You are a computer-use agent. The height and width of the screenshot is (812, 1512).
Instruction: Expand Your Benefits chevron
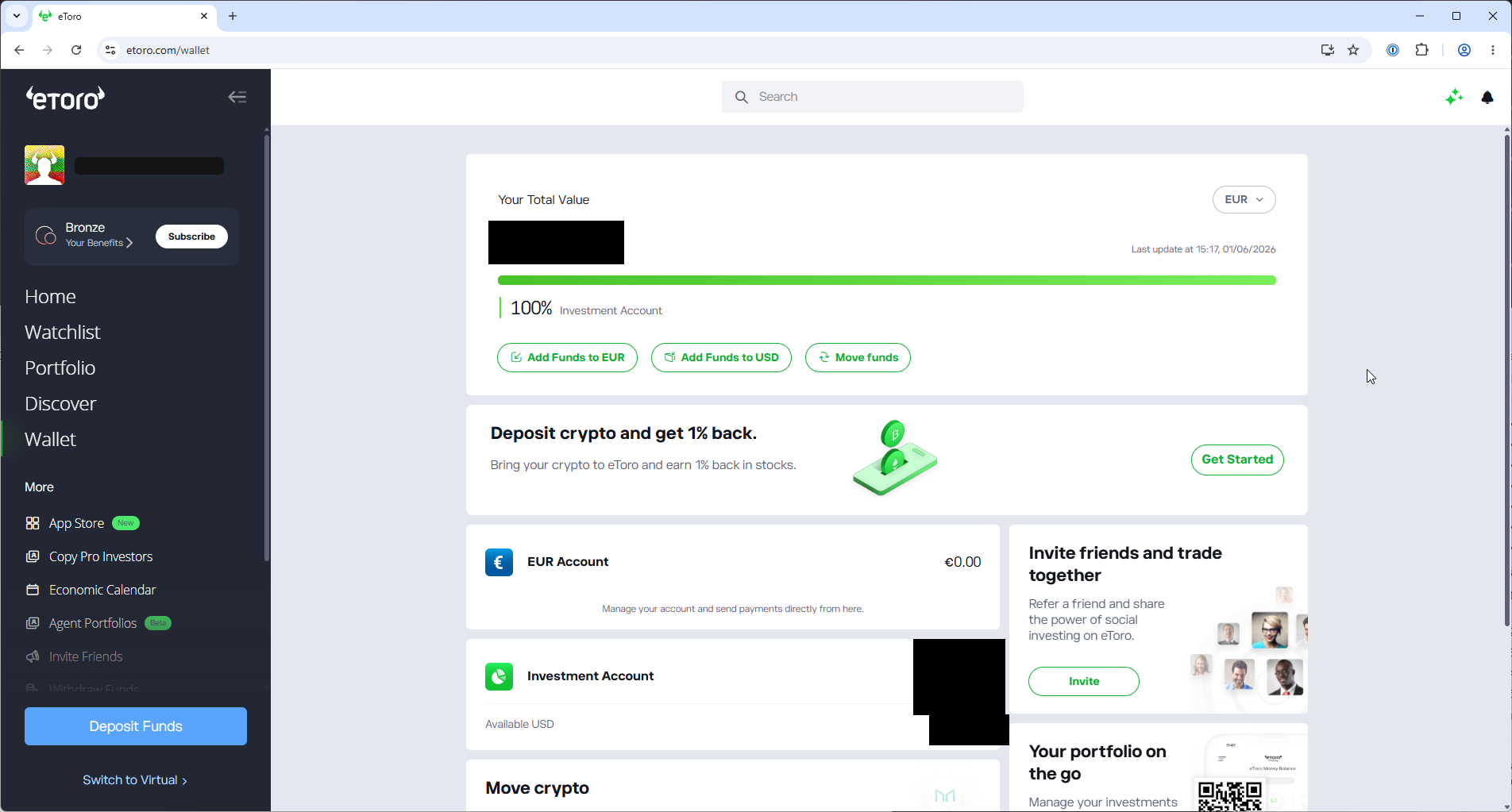pos(129,243)
